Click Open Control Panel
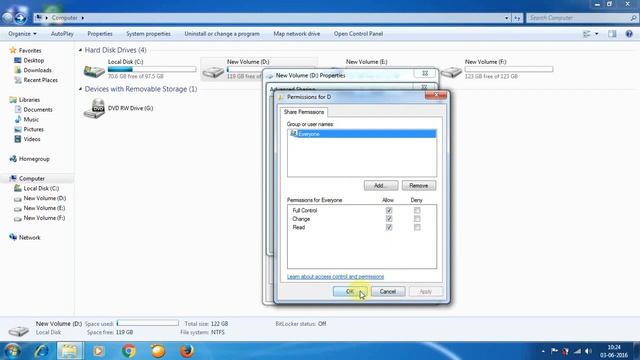Image resolution: width=640 pixels, height=360 pixels. 358,34
